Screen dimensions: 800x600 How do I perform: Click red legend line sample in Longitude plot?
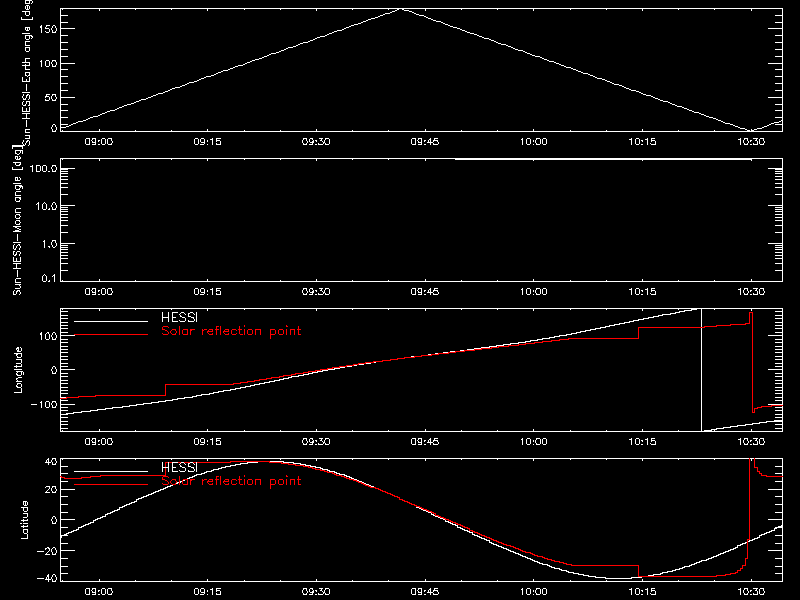pos(111,335)
